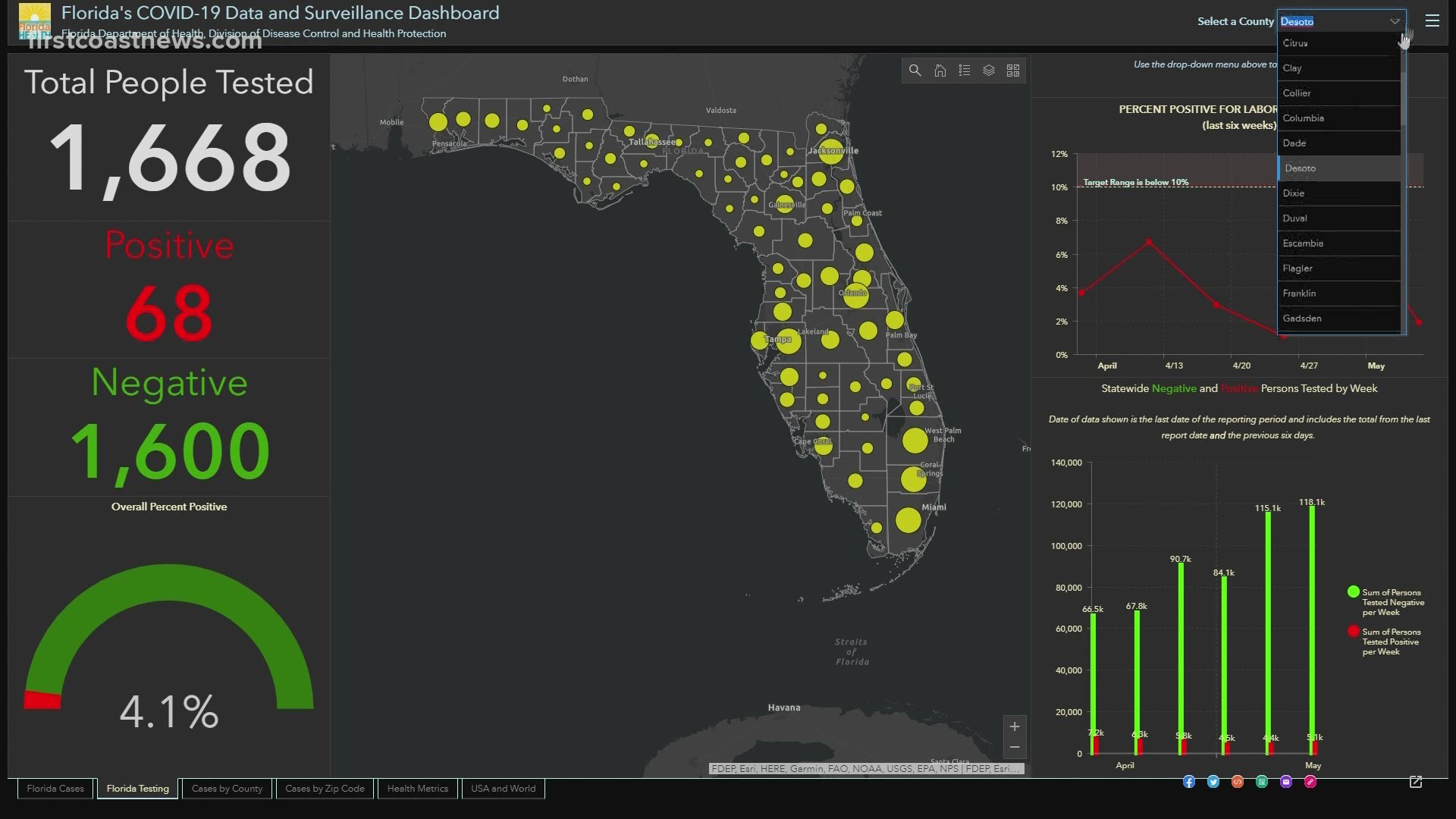
Task: Click the map home extent icon
Action: pyautogui.click(x=940, y=71)
